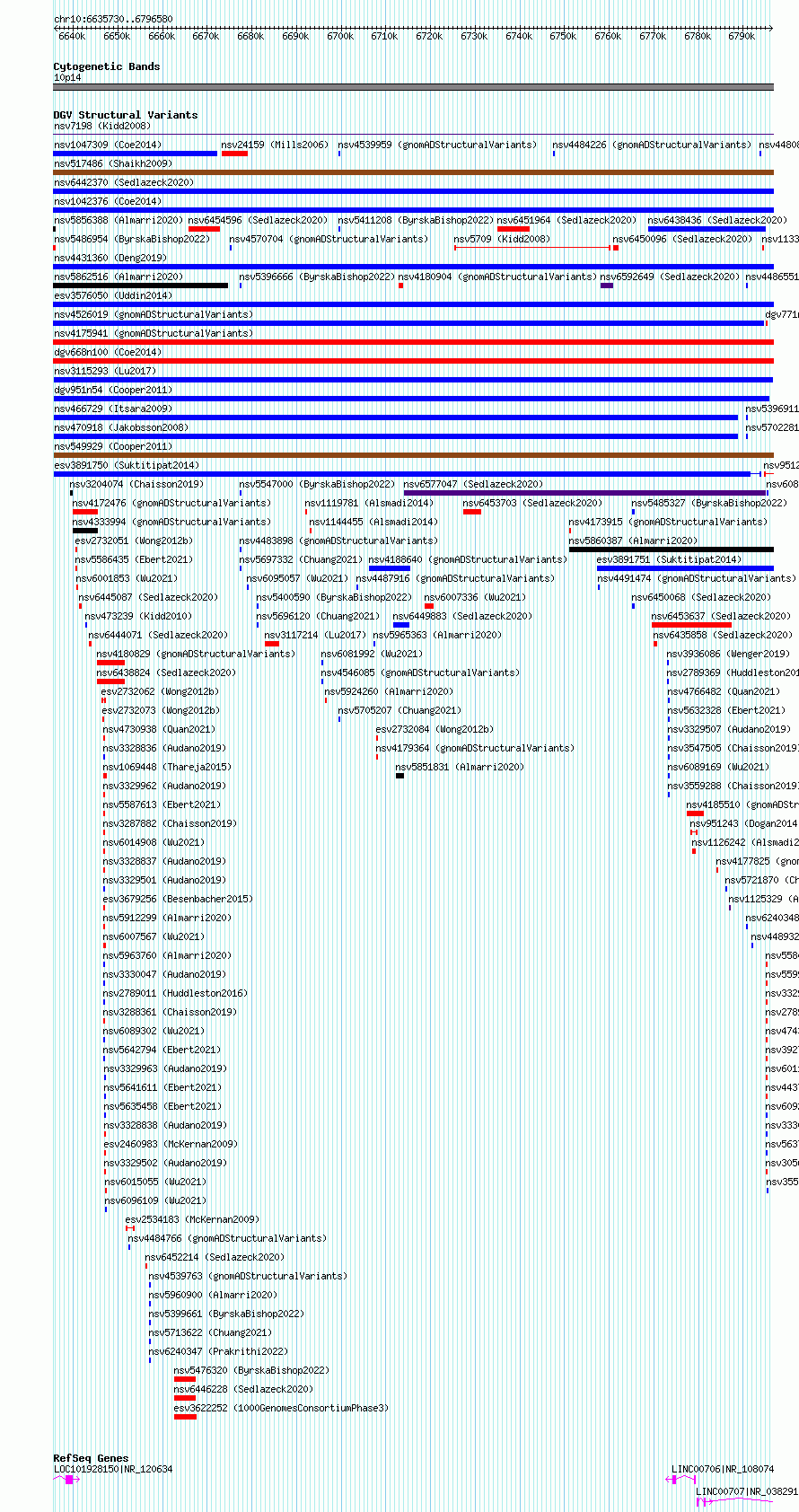
Task: Open esv3622252 (1000GenomesConsortiumPhase3) variant
Action: click(281, 1408)
